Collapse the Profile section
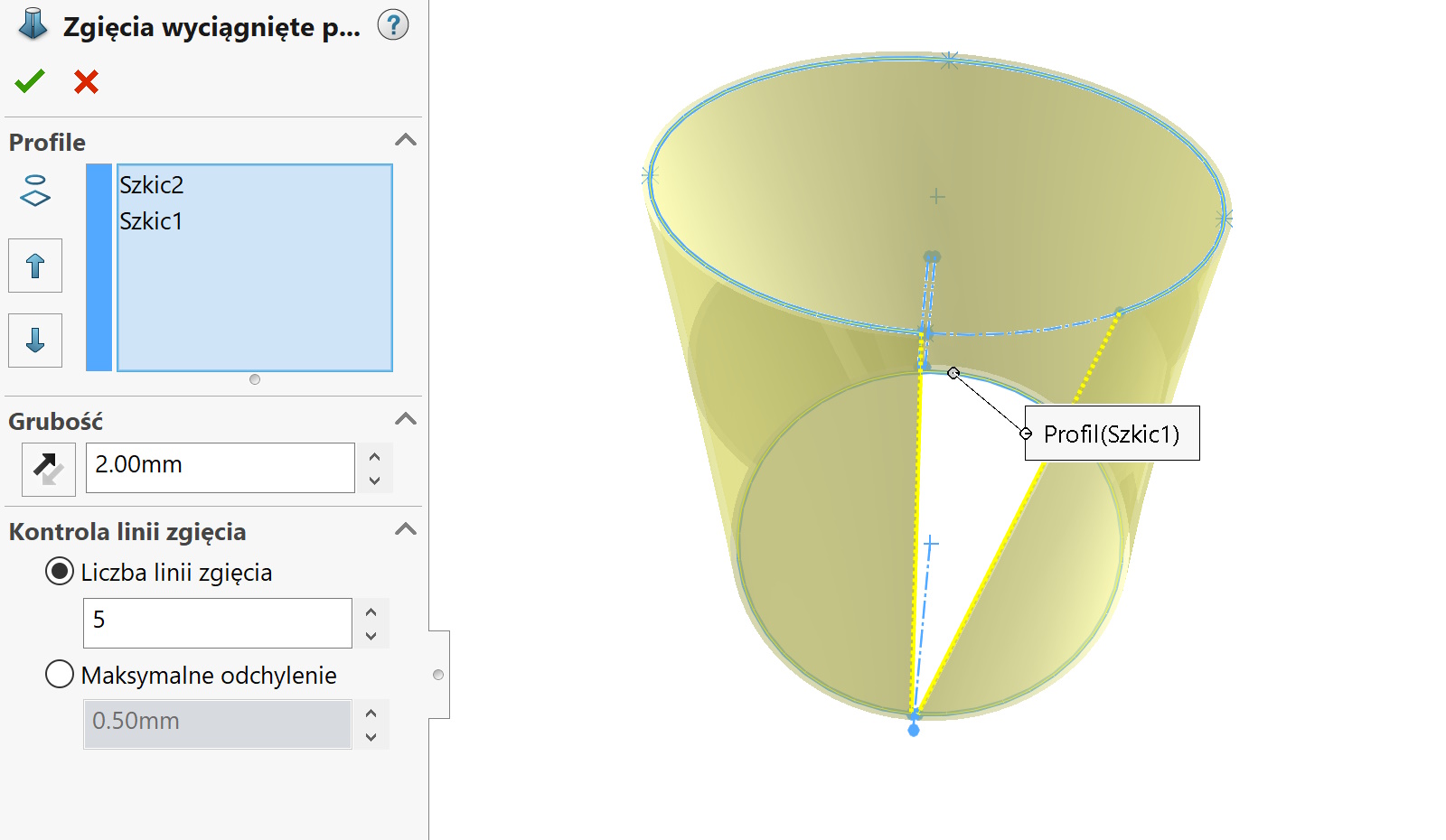The height and width of the screenshot is (840, 1446). pyautogui.click(x=406, y=140)
